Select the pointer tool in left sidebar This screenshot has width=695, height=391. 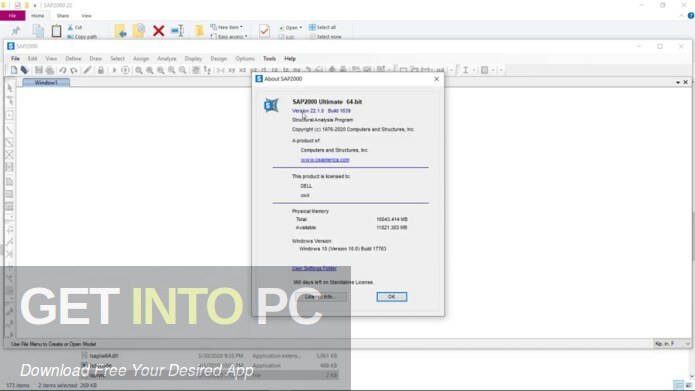(10, 88)
